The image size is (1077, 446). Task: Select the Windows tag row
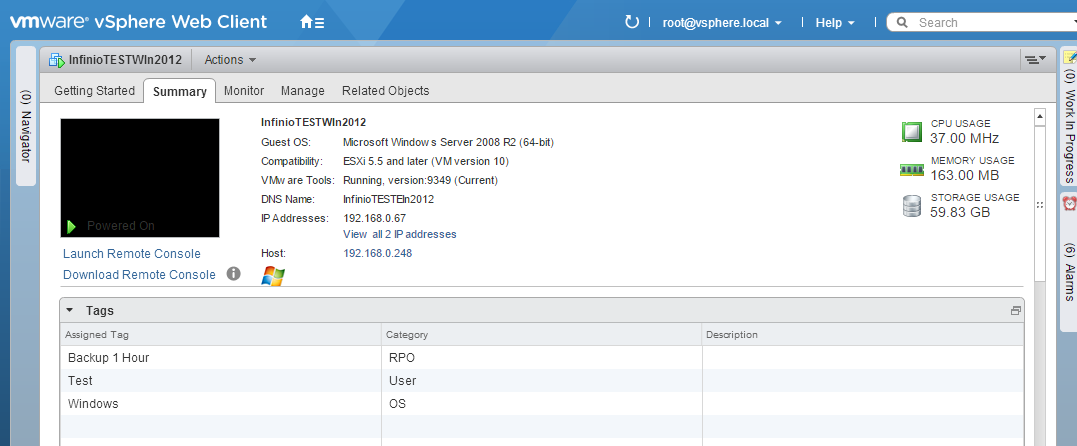coord(542,403)
